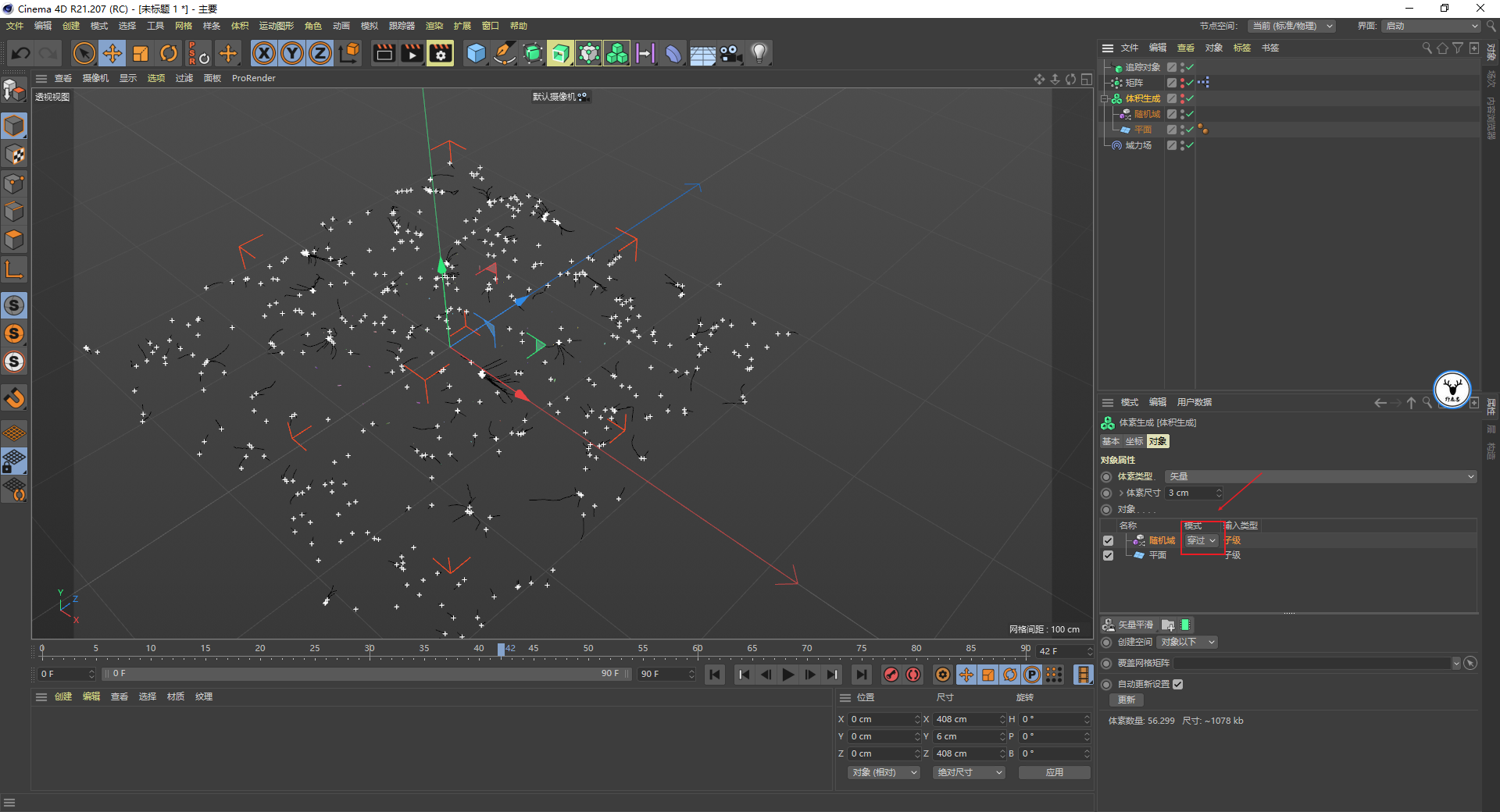Uncheck the 平面 checkbox in object list

pos(1108,555)
